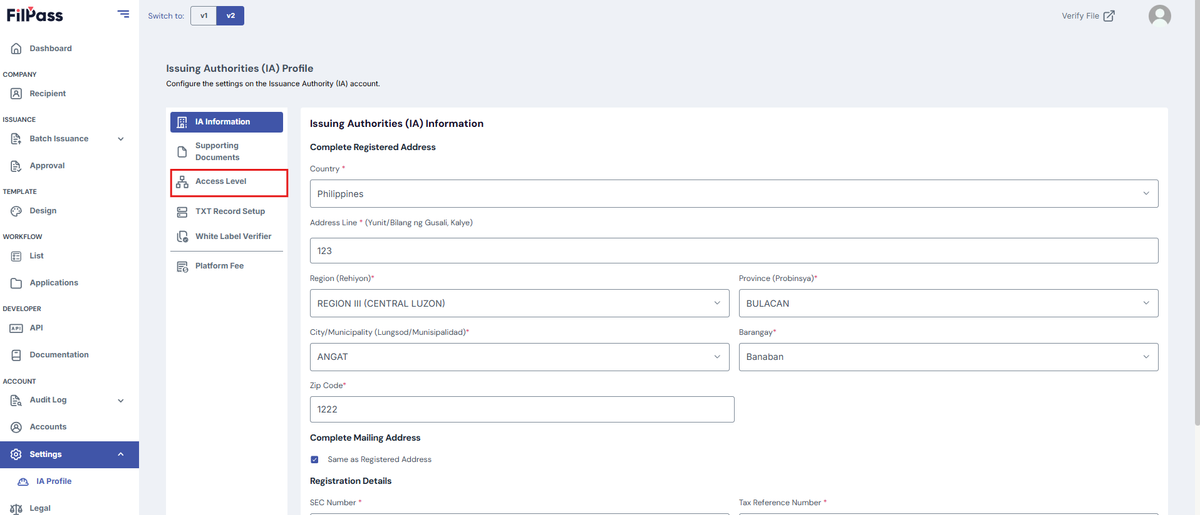This screenshot has width=1200, height=515.
Task: Open Verify File link
Action: point(1088,15)
